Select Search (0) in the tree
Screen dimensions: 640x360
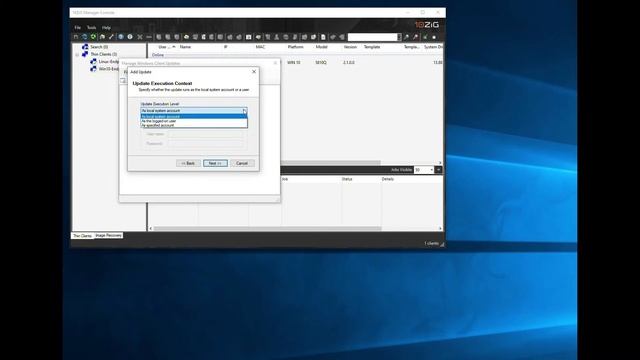pos(99,47)
